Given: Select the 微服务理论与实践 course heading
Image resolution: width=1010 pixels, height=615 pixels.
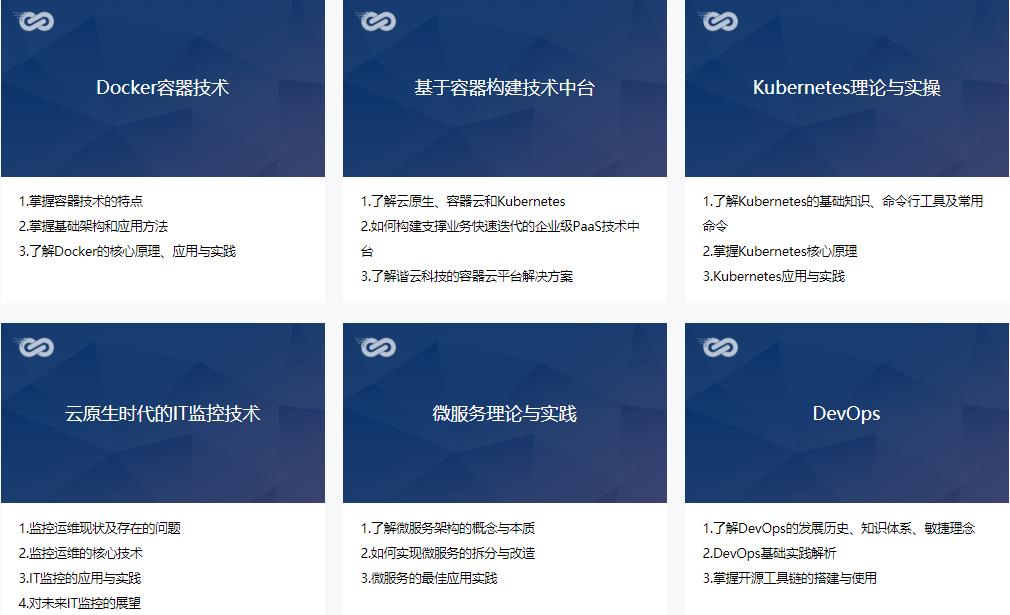Looking at the screenshot, I should pos(504,414).
